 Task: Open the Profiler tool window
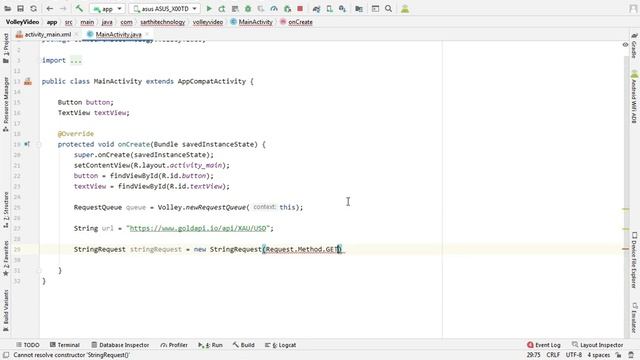click(x=174, y=345)
